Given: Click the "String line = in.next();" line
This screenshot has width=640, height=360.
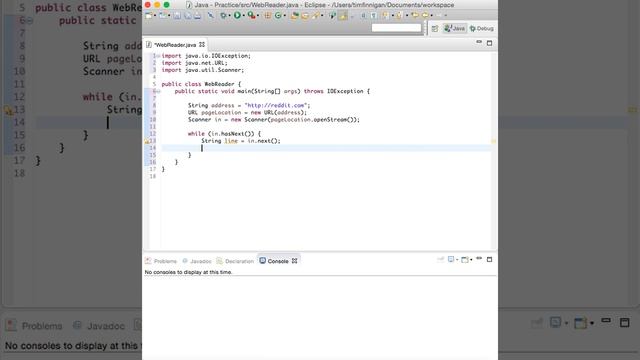Looking at the screenshot, I should (241, 141).
